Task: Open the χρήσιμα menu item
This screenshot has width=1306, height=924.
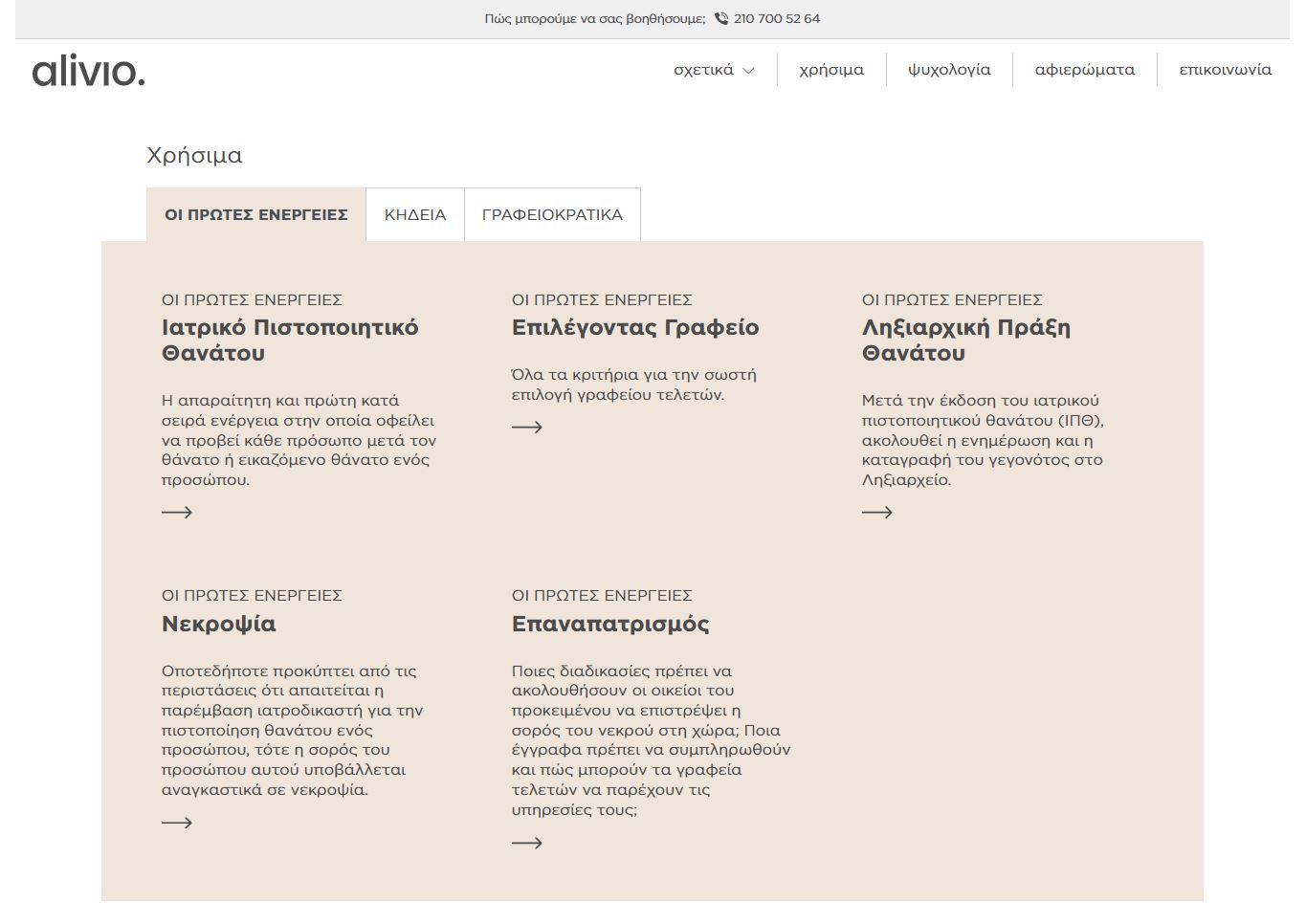Action: 831,70
